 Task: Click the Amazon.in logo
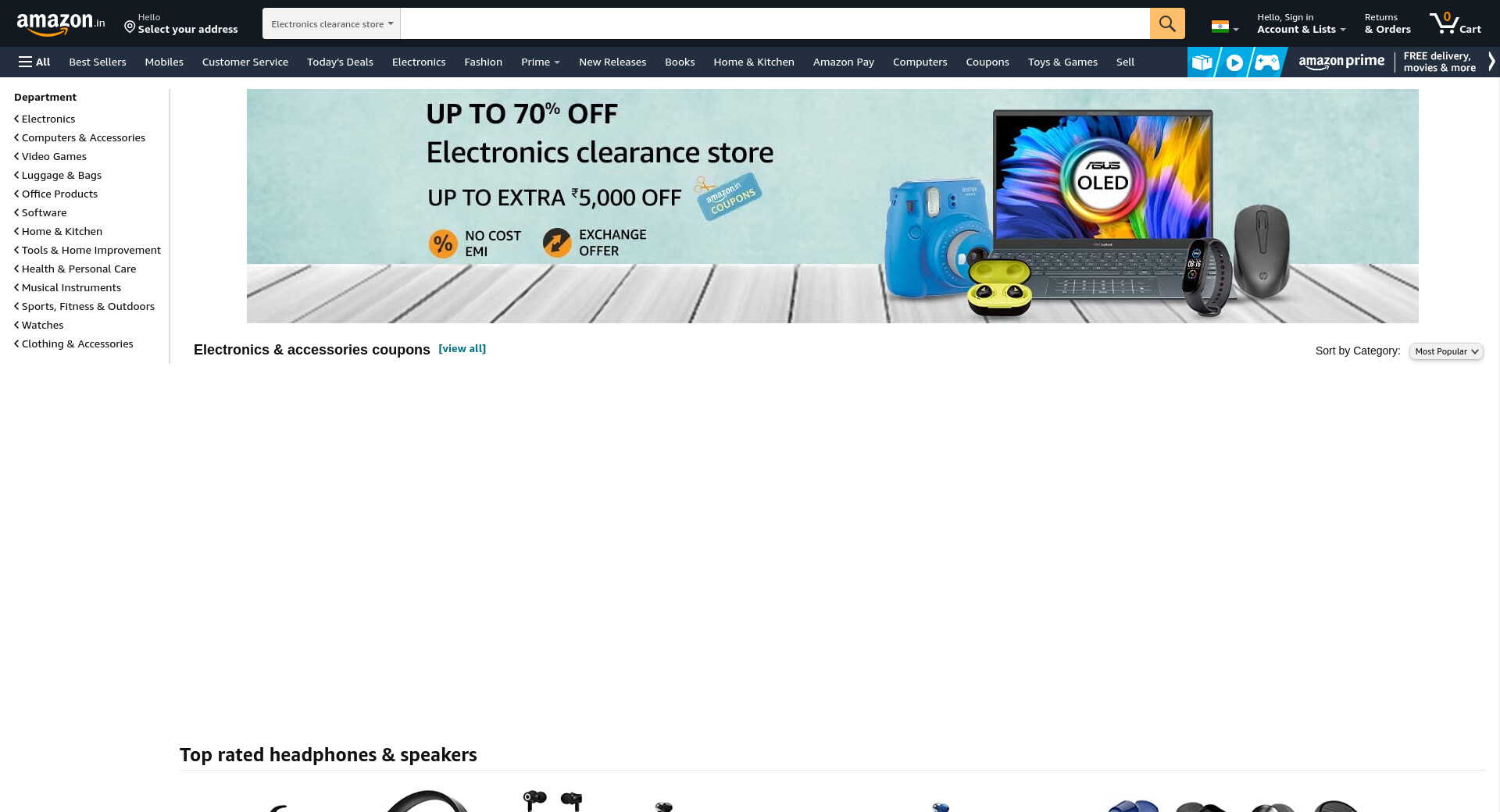pos(61,24)
